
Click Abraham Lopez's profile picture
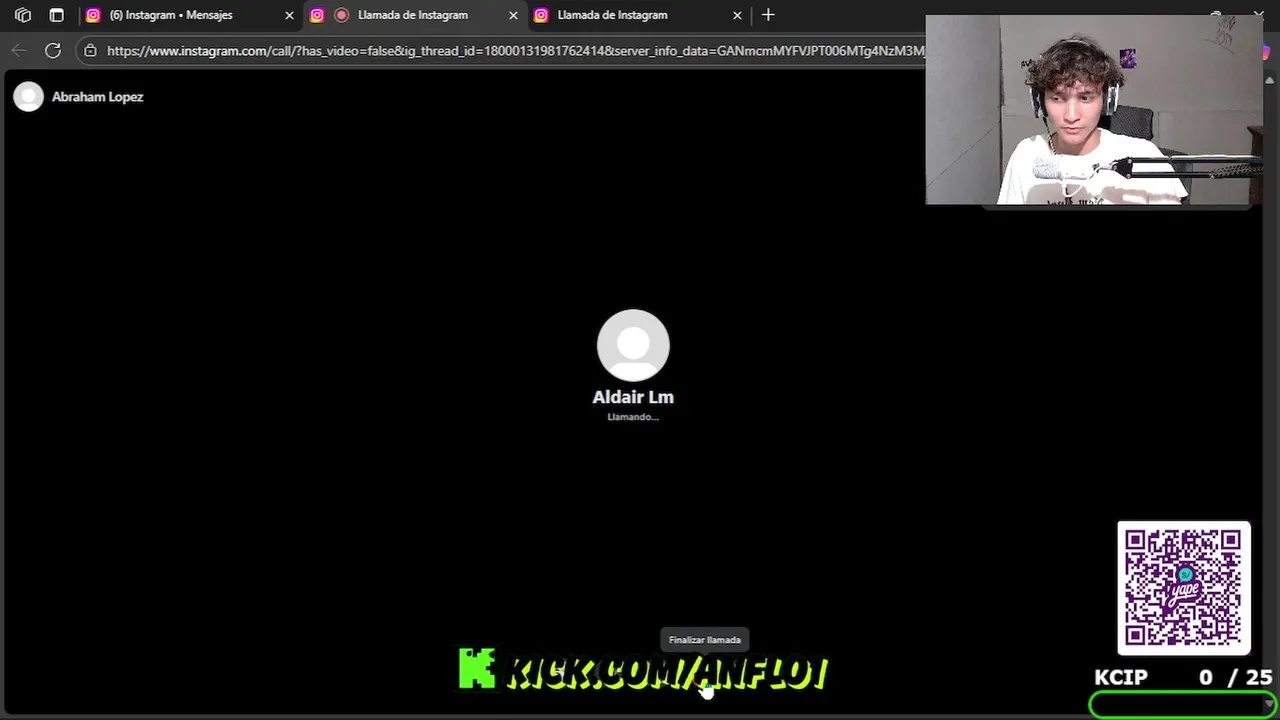pos(29,96)
